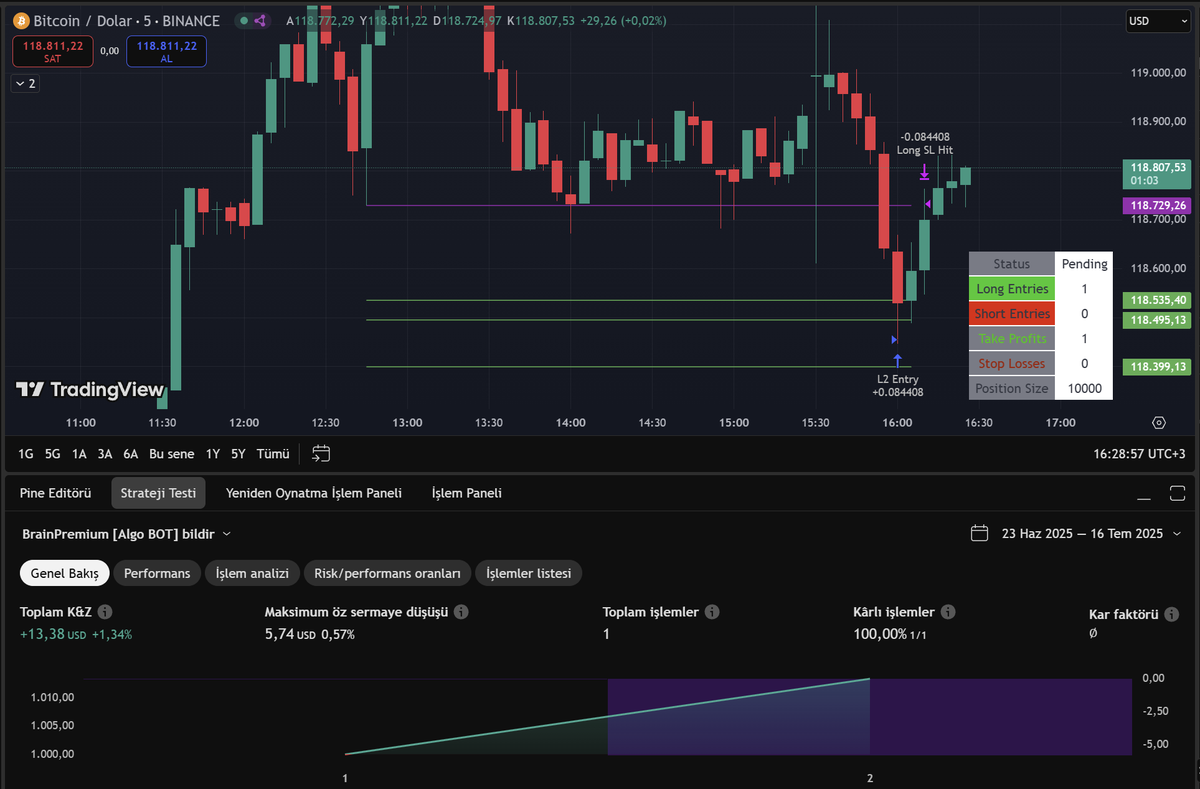The height and width of the screenshot is (789, 1200).
Task: Click calendar icon beside date range
Action: (x=980, y=533)
